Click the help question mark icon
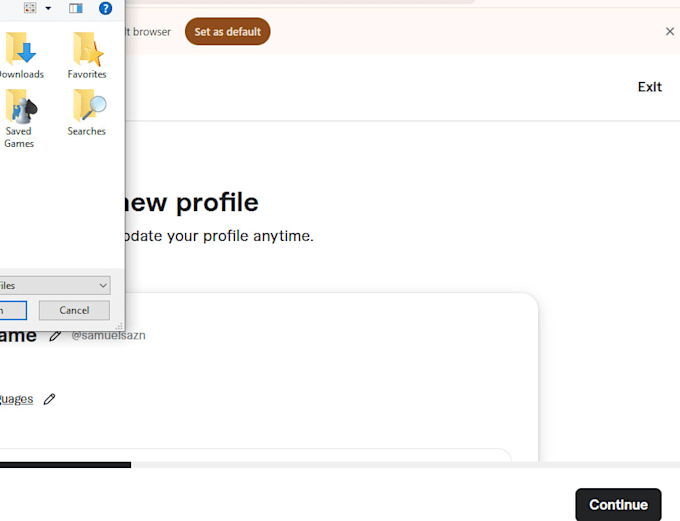Image resolution: width=680 pixels, height=521 pixels. 105,8
